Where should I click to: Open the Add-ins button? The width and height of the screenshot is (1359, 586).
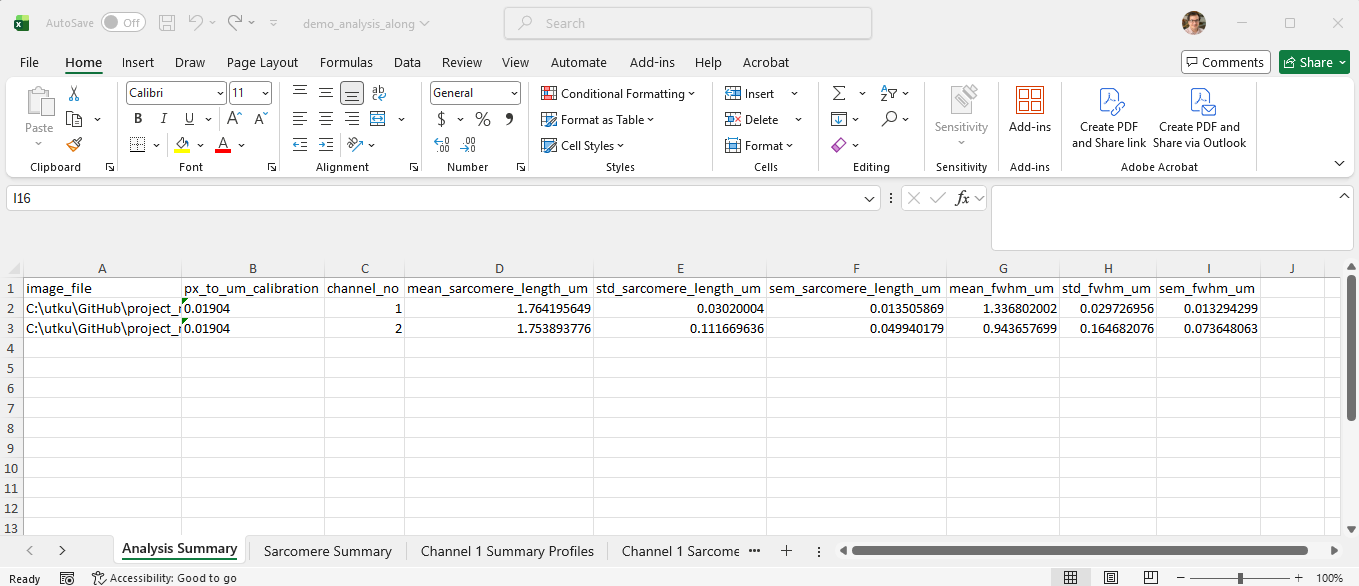[x=1029, y=110]
